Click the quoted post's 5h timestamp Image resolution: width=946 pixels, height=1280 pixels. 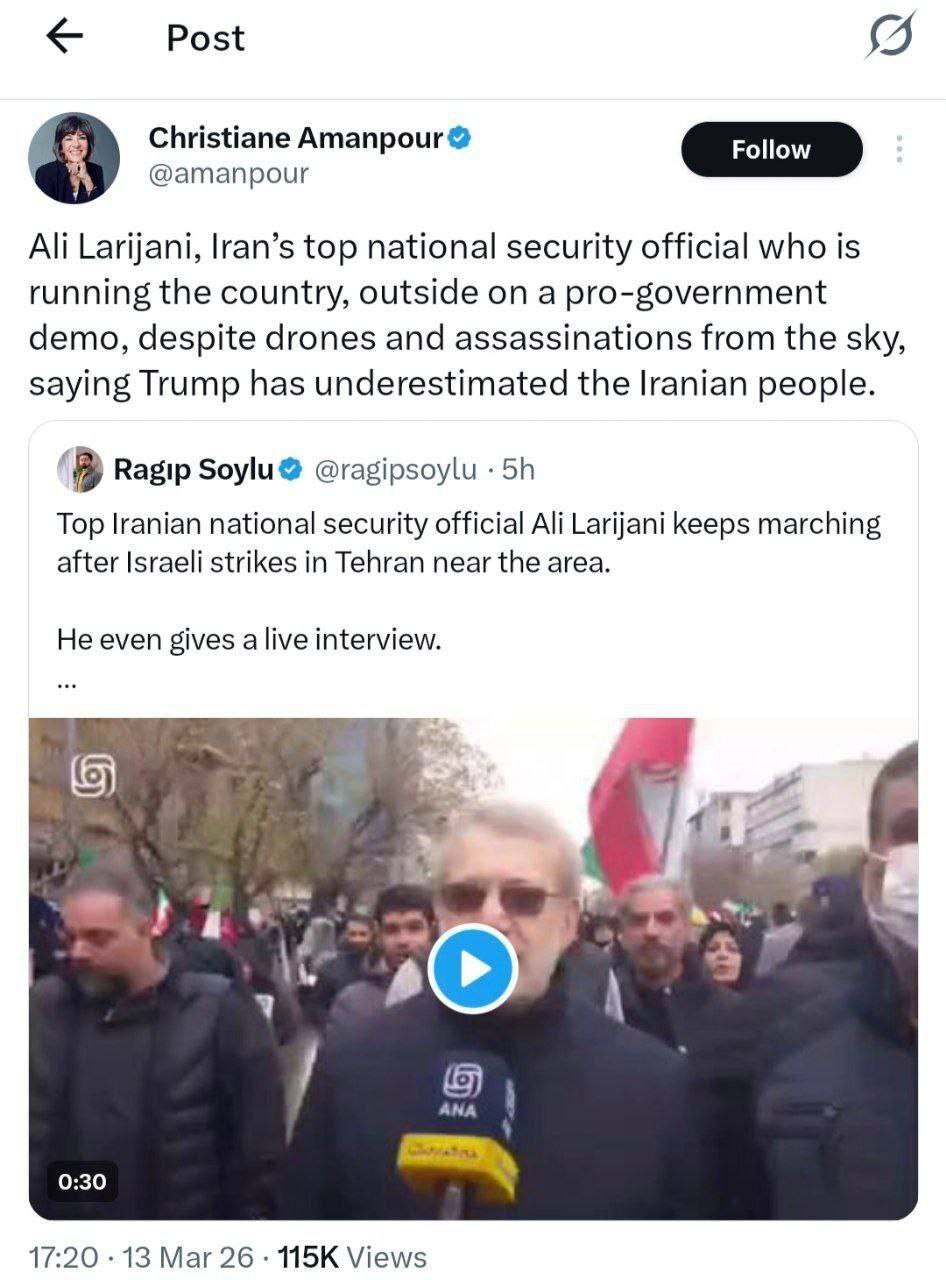[518, 469]
